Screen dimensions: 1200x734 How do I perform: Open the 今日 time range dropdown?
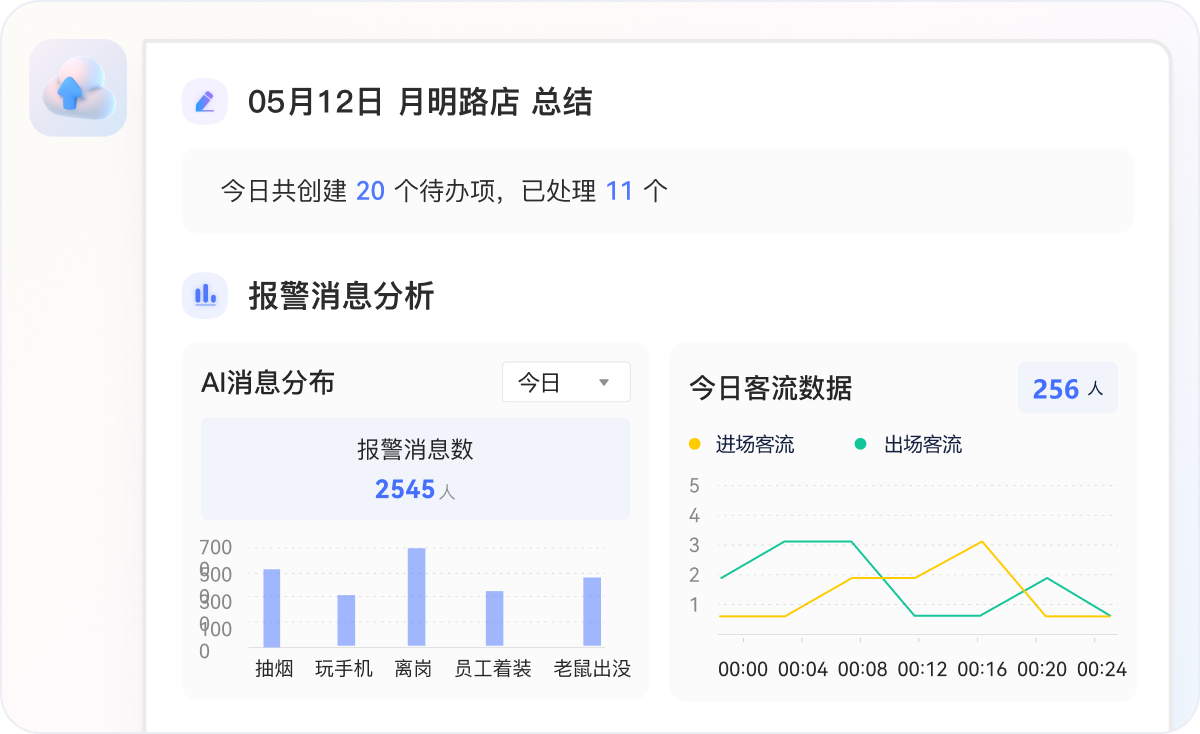(x=566, y=382)
